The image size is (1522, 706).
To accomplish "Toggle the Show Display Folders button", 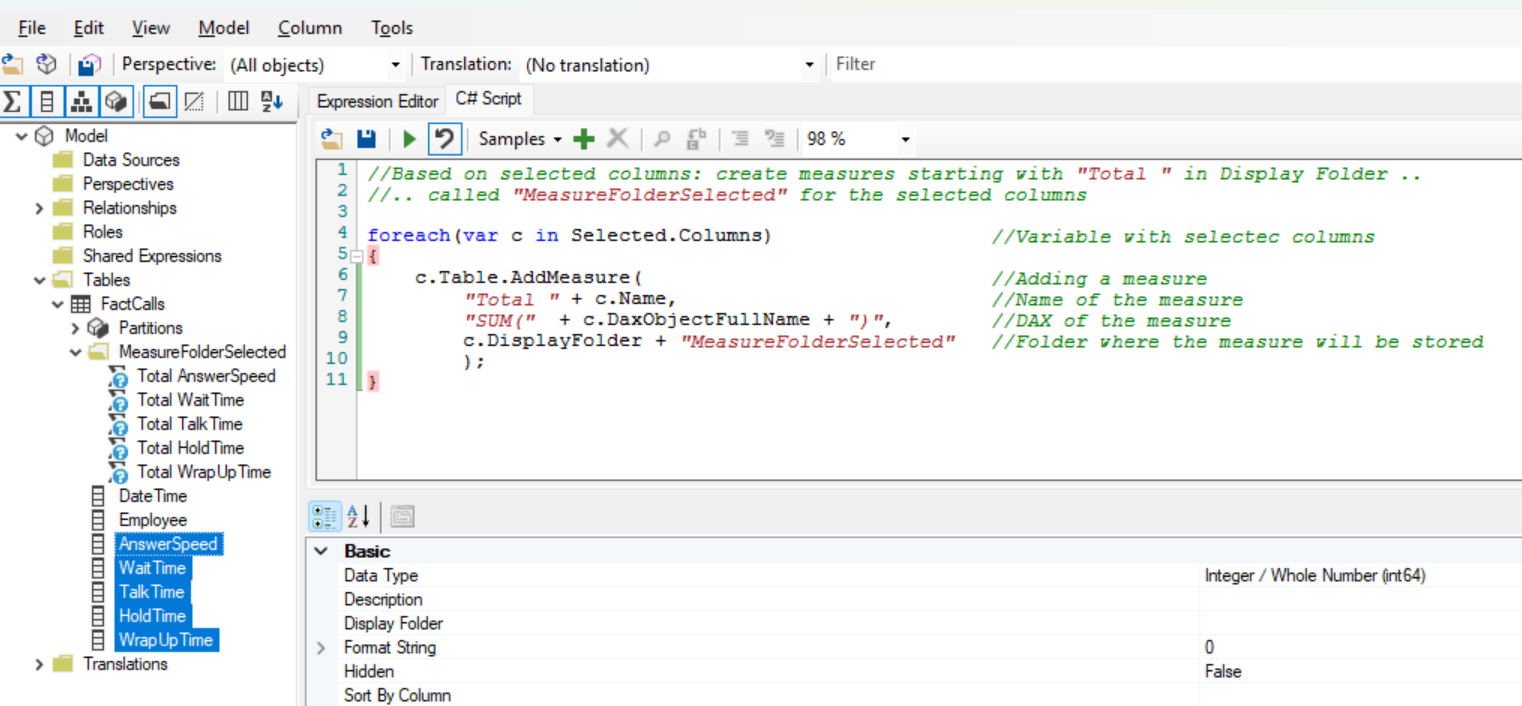I will [158, 101].
